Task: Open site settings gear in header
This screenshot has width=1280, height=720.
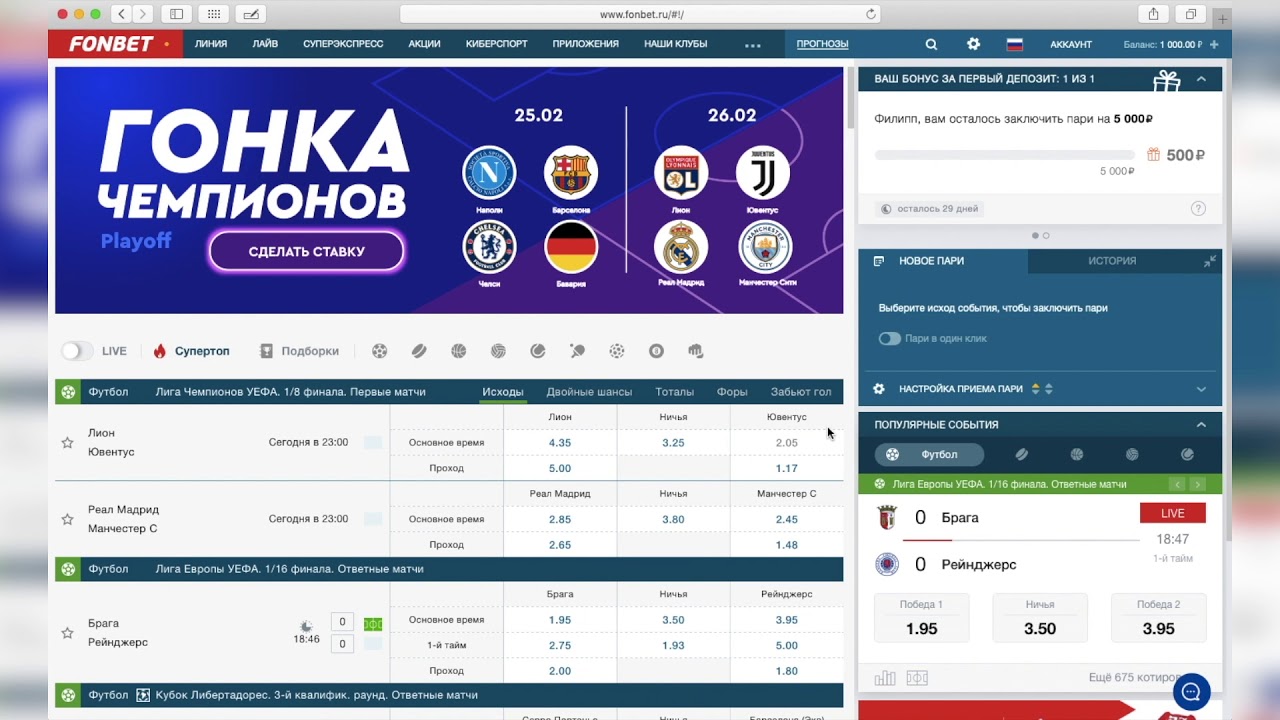Action: pos(973,44)
